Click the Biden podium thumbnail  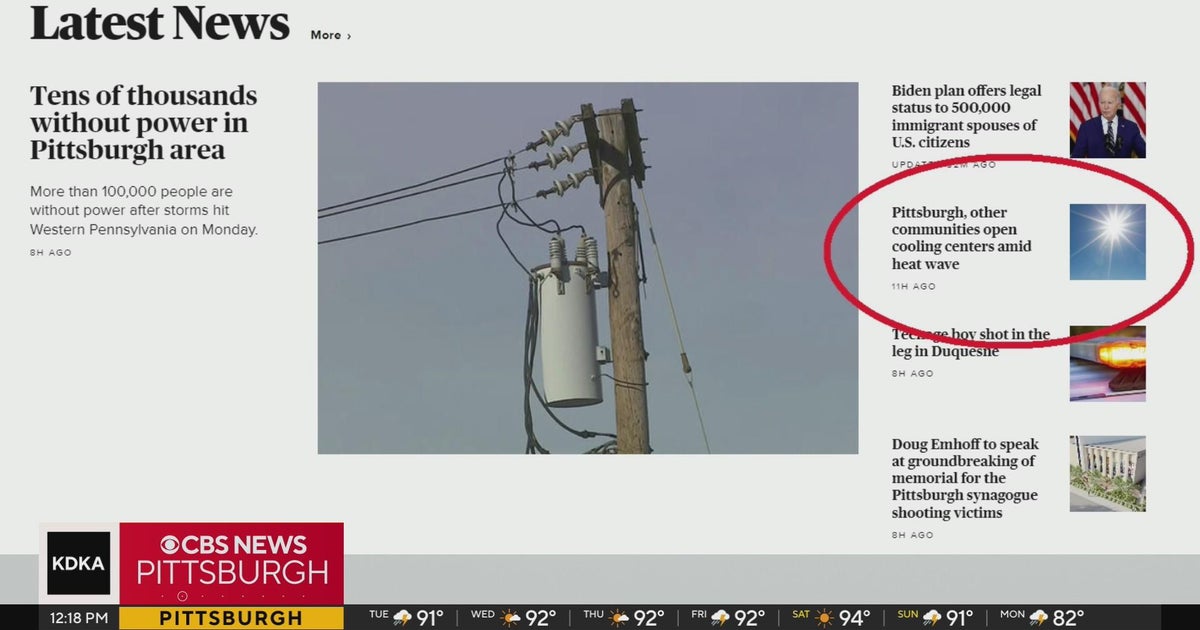coord(1108,120)
